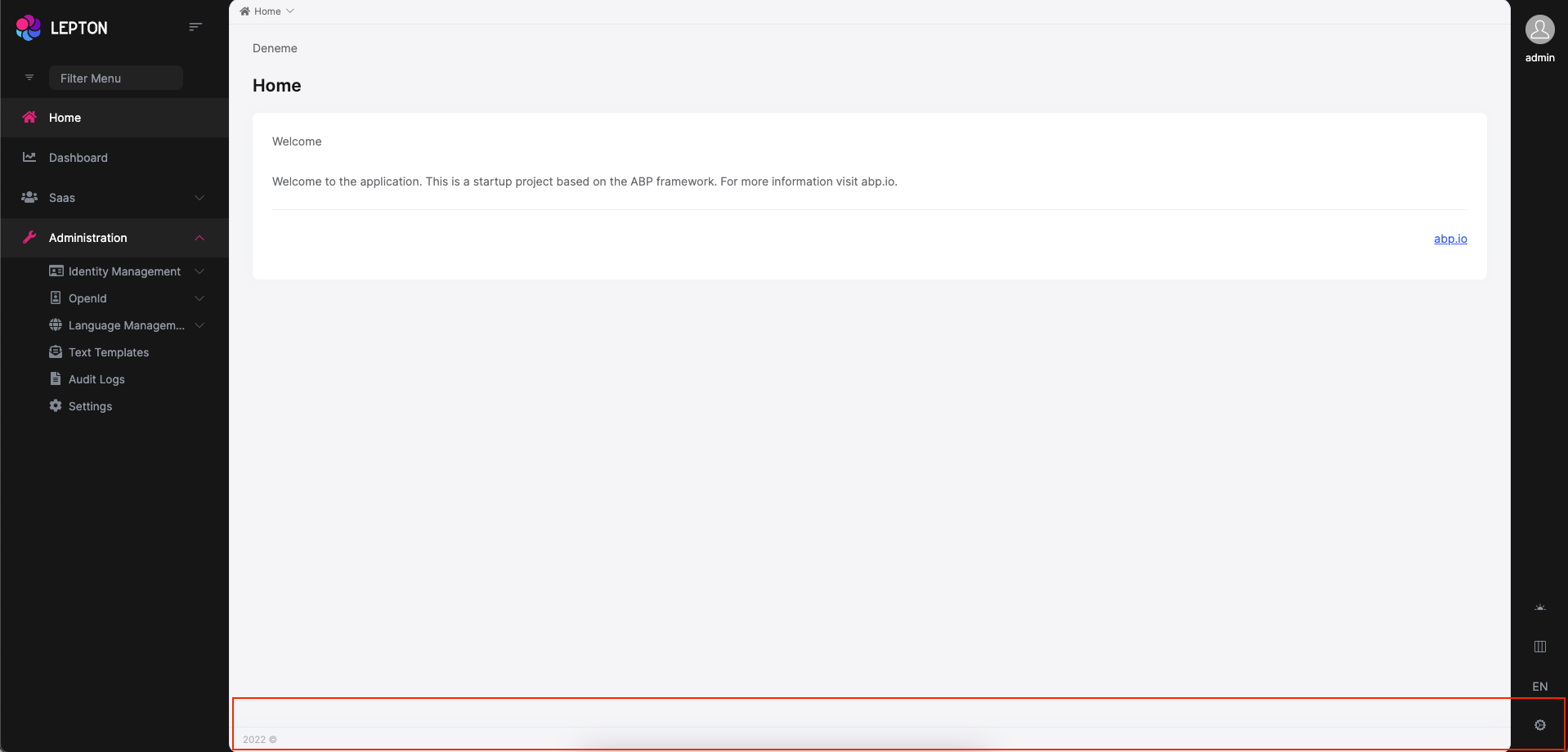Click the admin avatar picture
Screen dimensions: 1568x752
coord(1539,29)
